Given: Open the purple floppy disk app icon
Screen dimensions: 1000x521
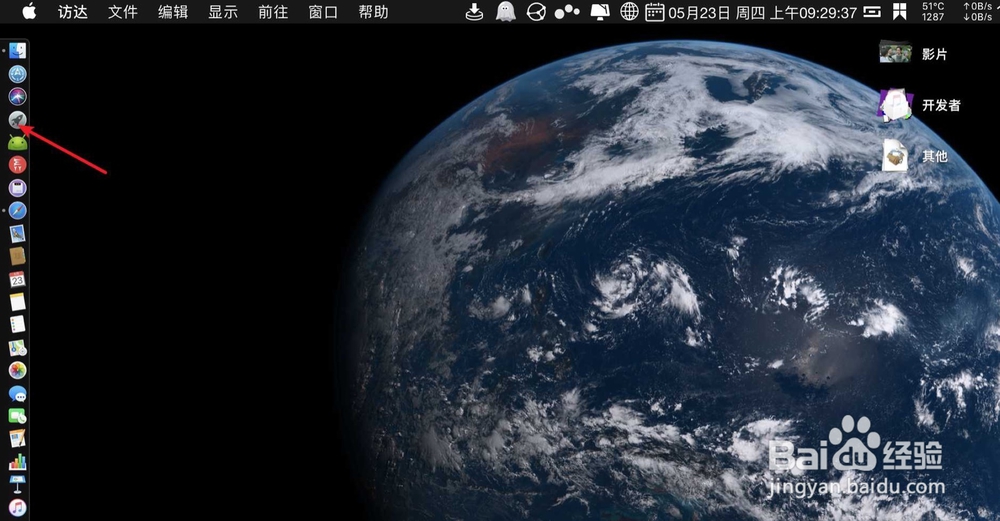Looking at the screenshot, I should coord(17,187).
